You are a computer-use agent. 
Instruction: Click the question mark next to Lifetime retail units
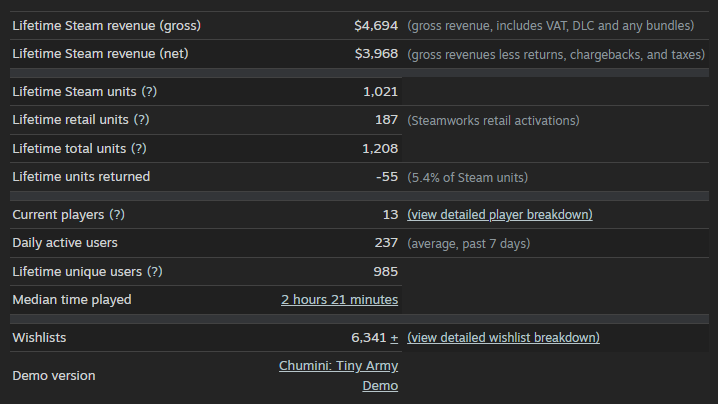tap(141, 120)
